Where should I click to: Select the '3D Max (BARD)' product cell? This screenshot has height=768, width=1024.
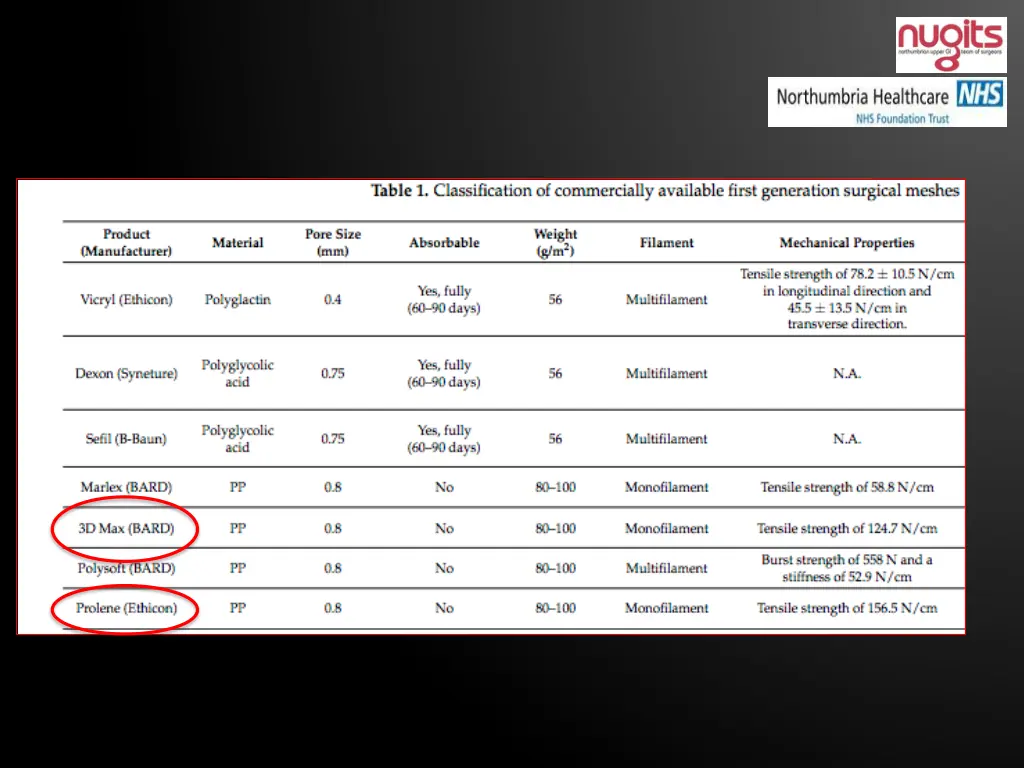coord(126,528)
